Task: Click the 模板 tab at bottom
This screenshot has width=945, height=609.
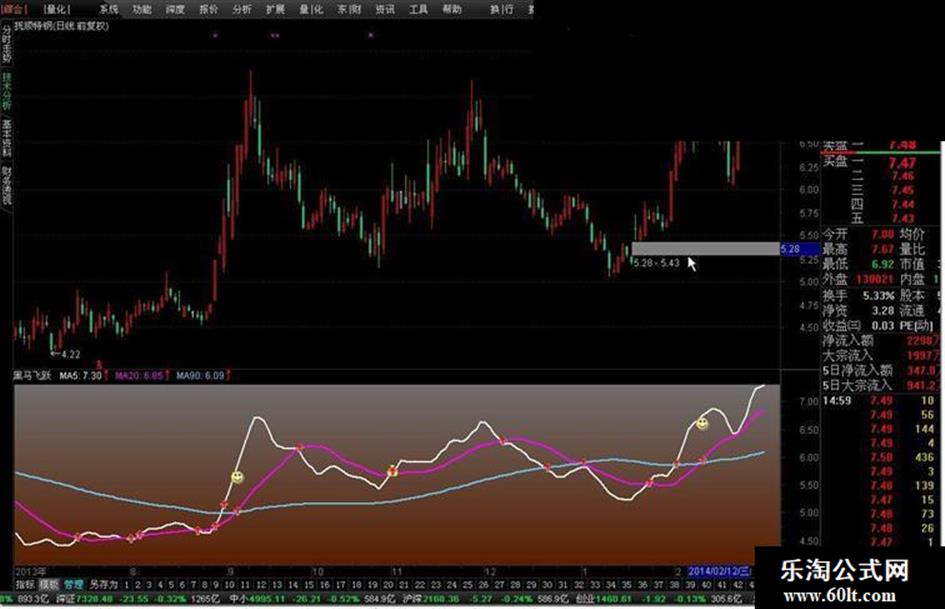Action: click(x=49, y=584)
